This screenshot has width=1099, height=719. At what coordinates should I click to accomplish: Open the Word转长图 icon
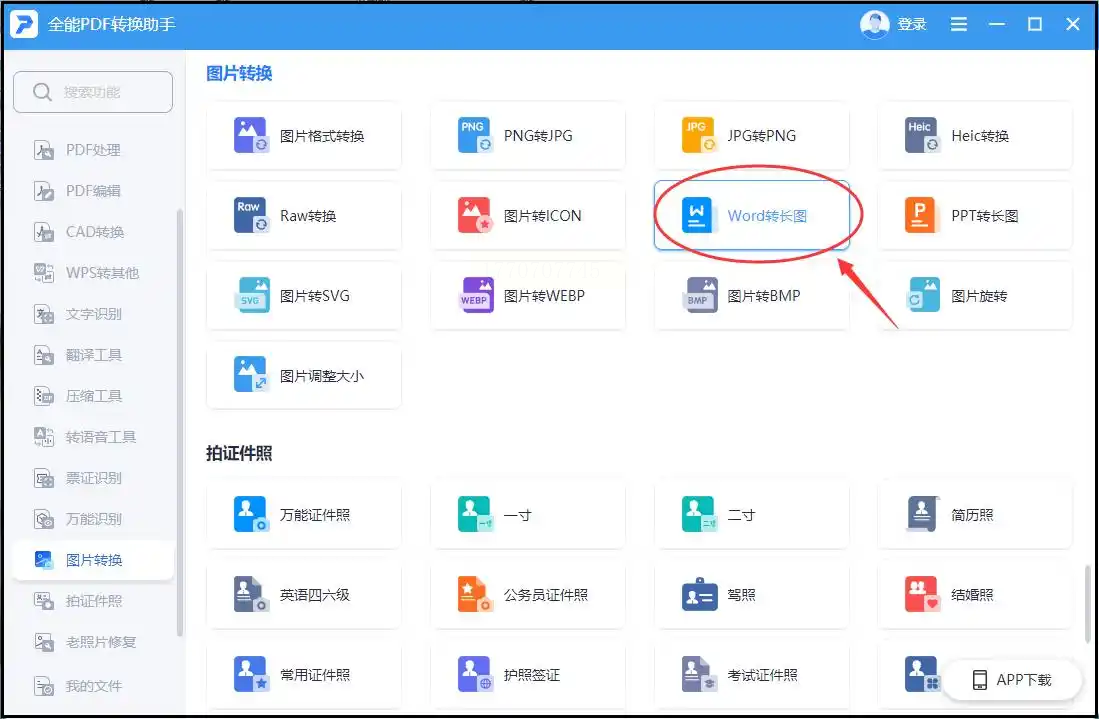698,215
